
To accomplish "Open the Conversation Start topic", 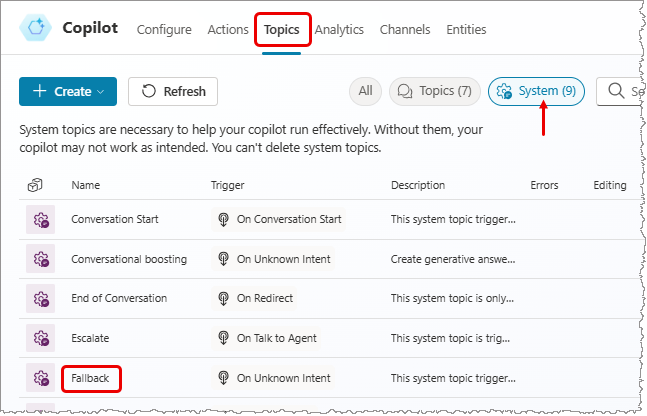I will [114, 219].
